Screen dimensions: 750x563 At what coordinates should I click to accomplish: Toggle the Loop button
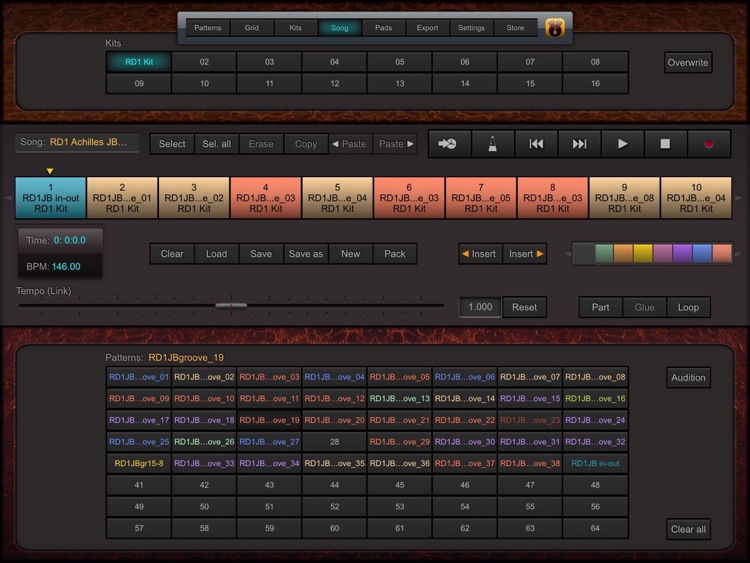click(688, 307)
